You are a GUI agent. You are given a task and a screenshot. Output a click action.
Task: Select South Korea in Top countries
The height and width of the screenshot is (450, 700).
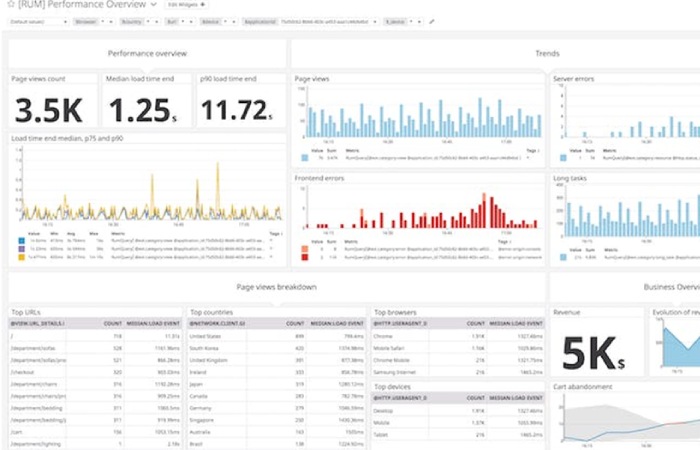(x=276, y=348)
